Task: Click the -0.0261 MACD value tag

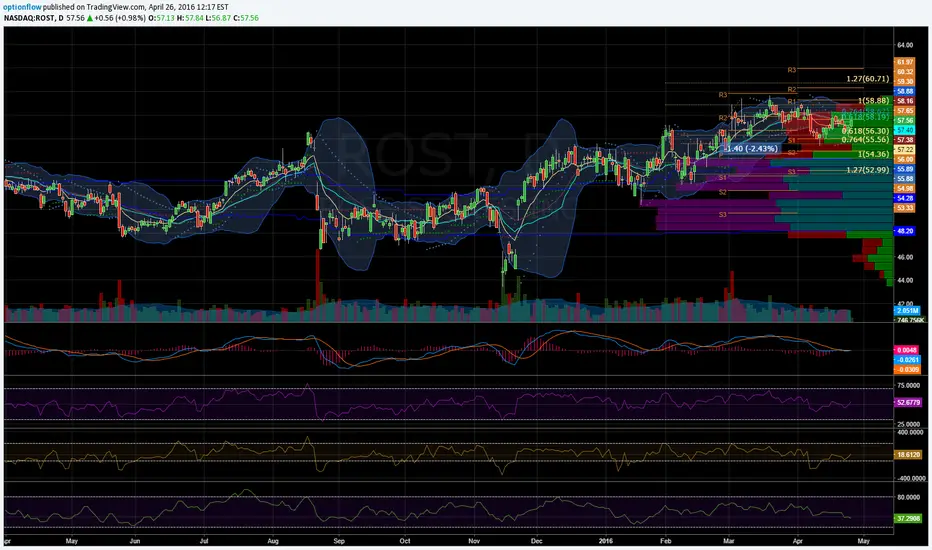Action: 907,360
